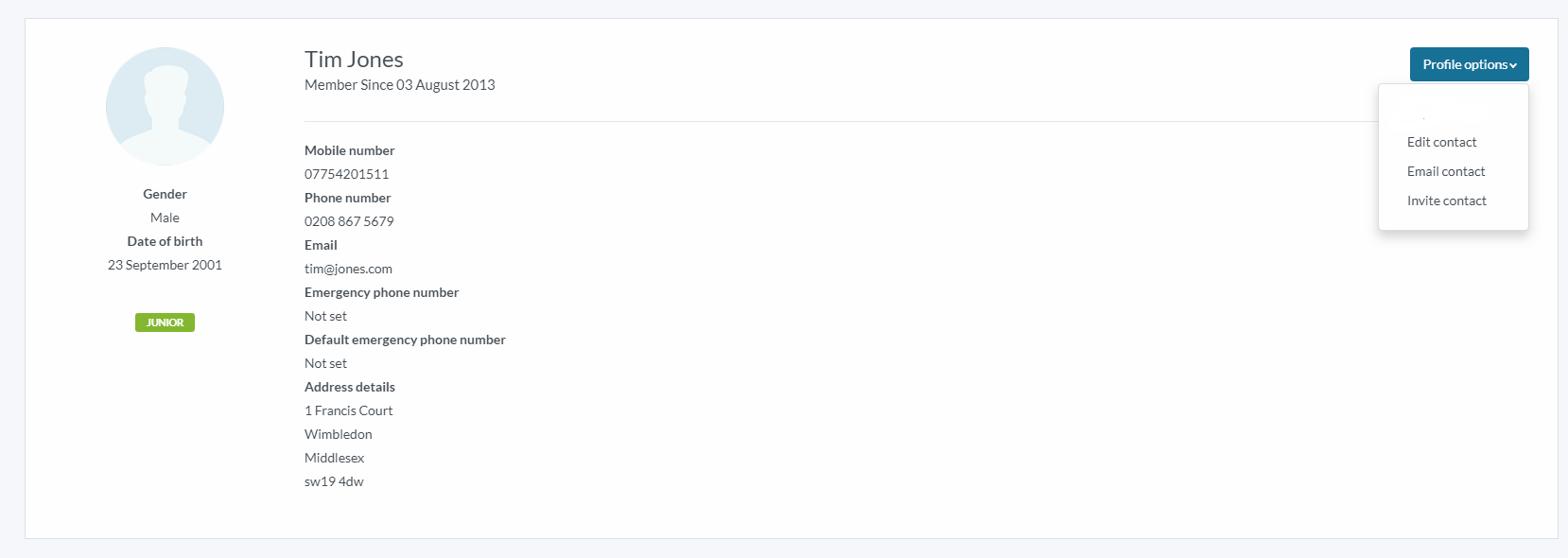Click the profile avatar placeholder image
The width and height of the screenshot is (1568, 558).
coord(165,106)
